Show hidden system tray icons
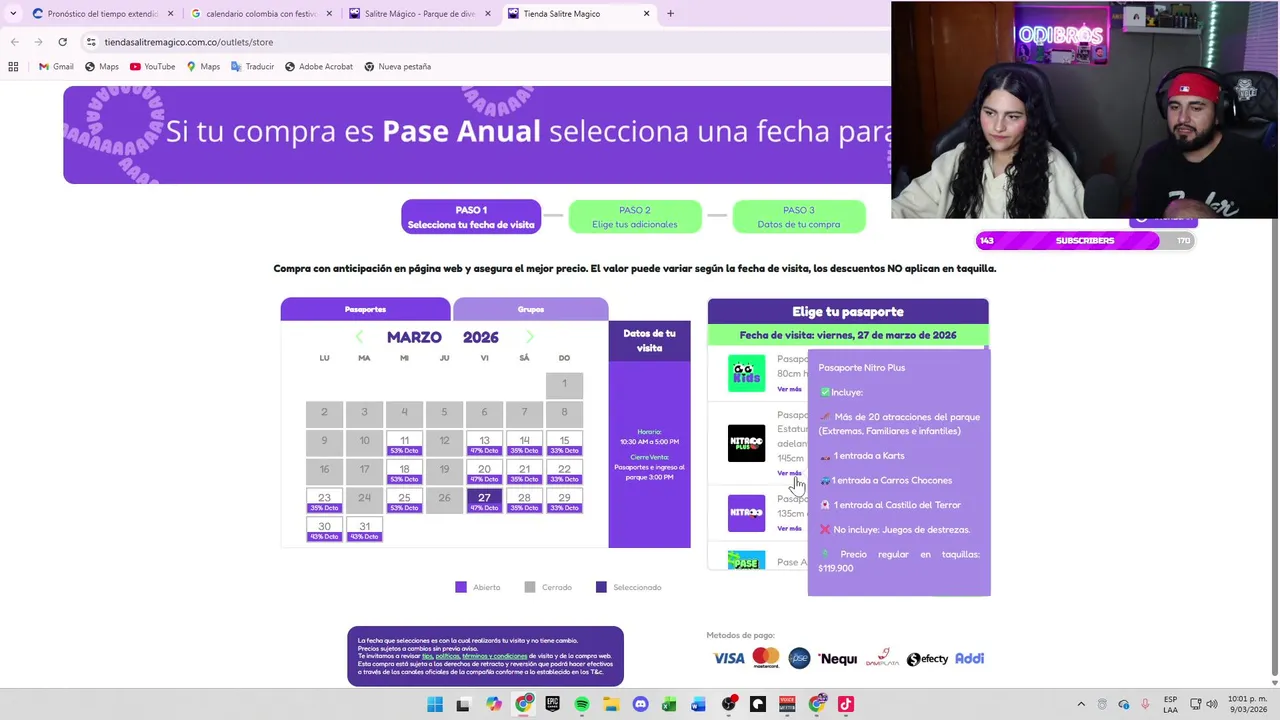This screenshot has width=1280, height=720. click(x=1081, y=704)
